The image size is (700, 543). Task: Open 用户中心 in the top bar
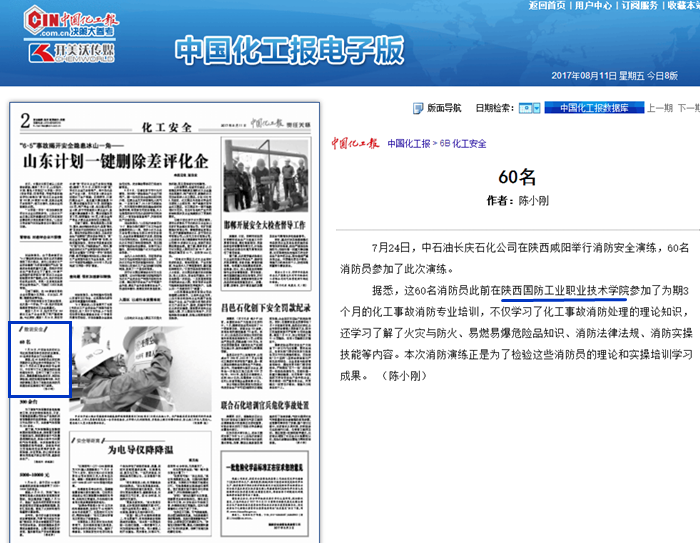click(x=593, y=5)
